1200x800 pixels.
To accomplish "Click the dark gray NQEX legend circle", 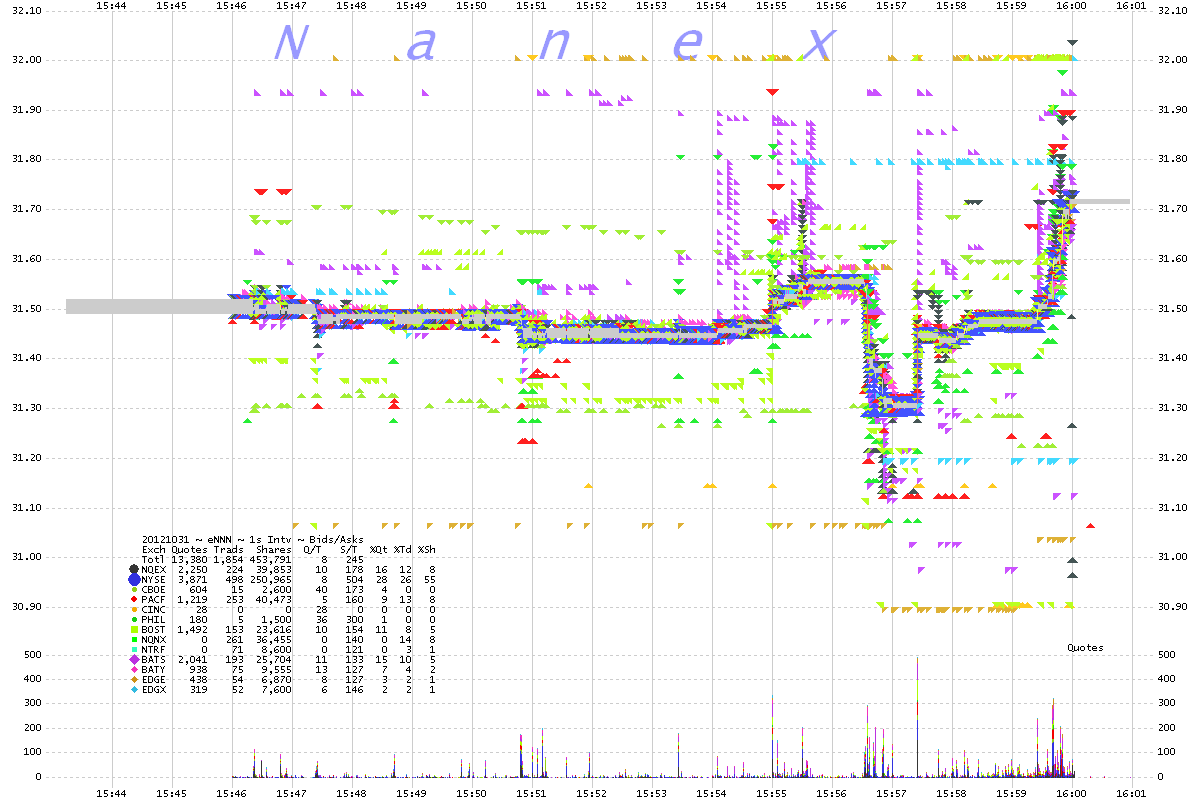I will pyautogui.click(x=134, y=568).
